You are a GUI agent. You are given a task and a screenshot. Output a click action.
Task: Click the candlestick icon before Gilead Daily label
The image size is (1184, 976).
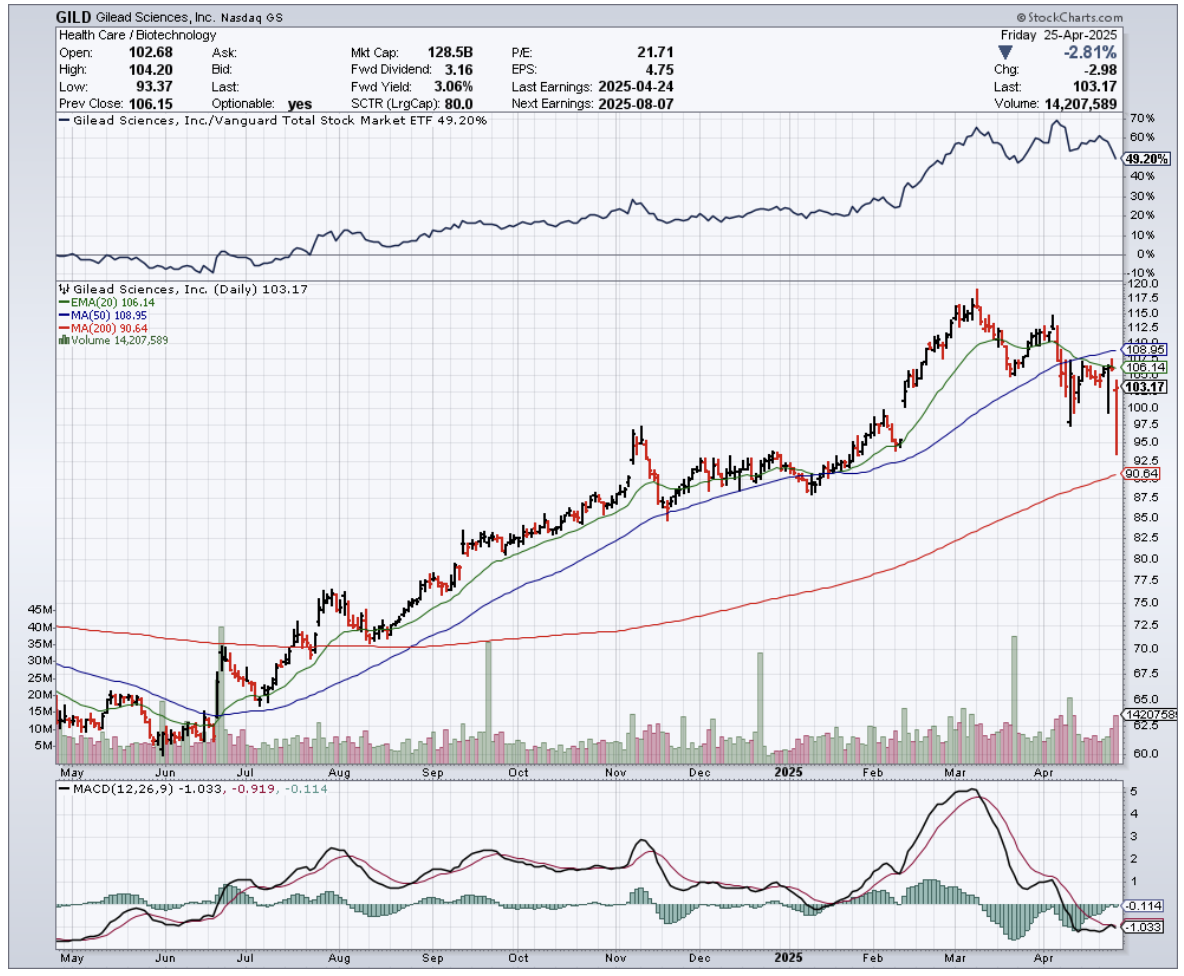pyautogui.click(x=64, y=288)
